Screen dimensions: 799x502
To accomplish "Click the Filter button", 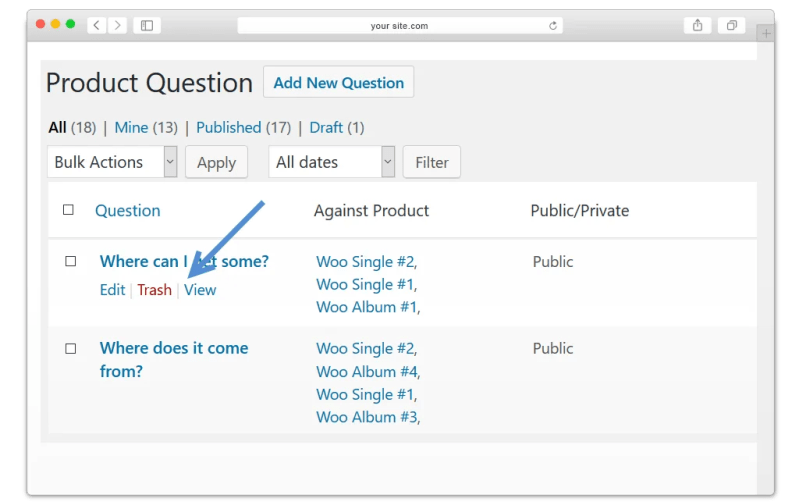I will (x=432, y=162).
